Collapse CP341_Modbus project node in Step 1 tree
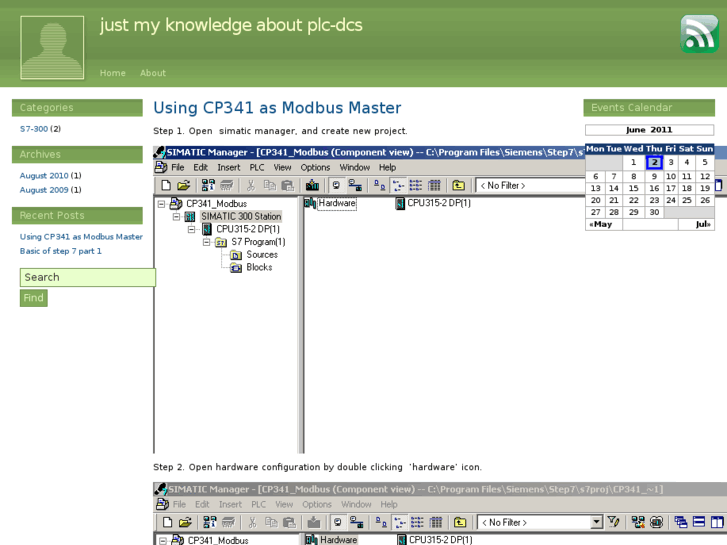The image size is (727, 545). [161, 204]
